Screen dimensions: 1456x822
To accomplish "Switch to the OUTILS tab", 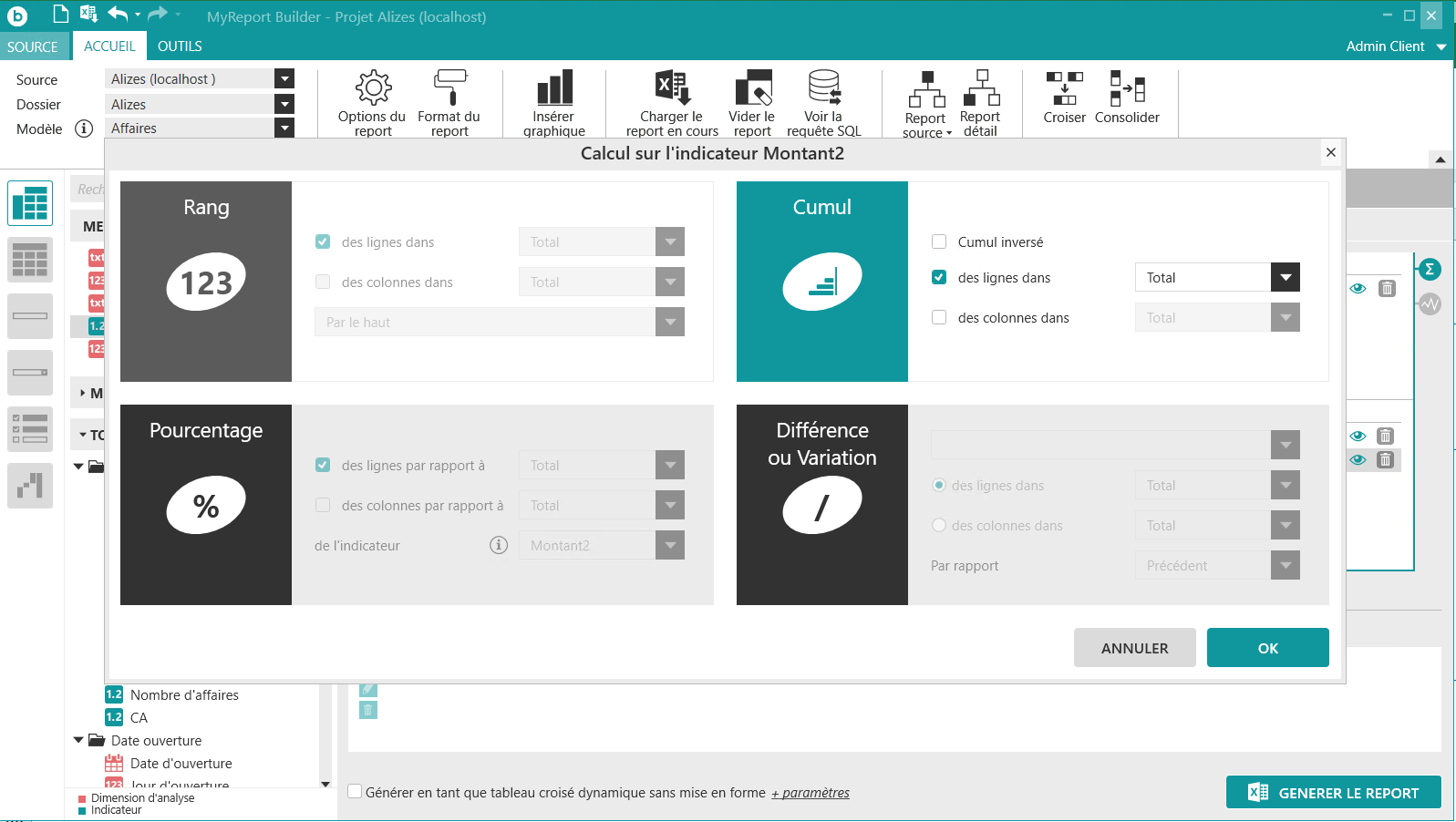I will pos(180,46).
